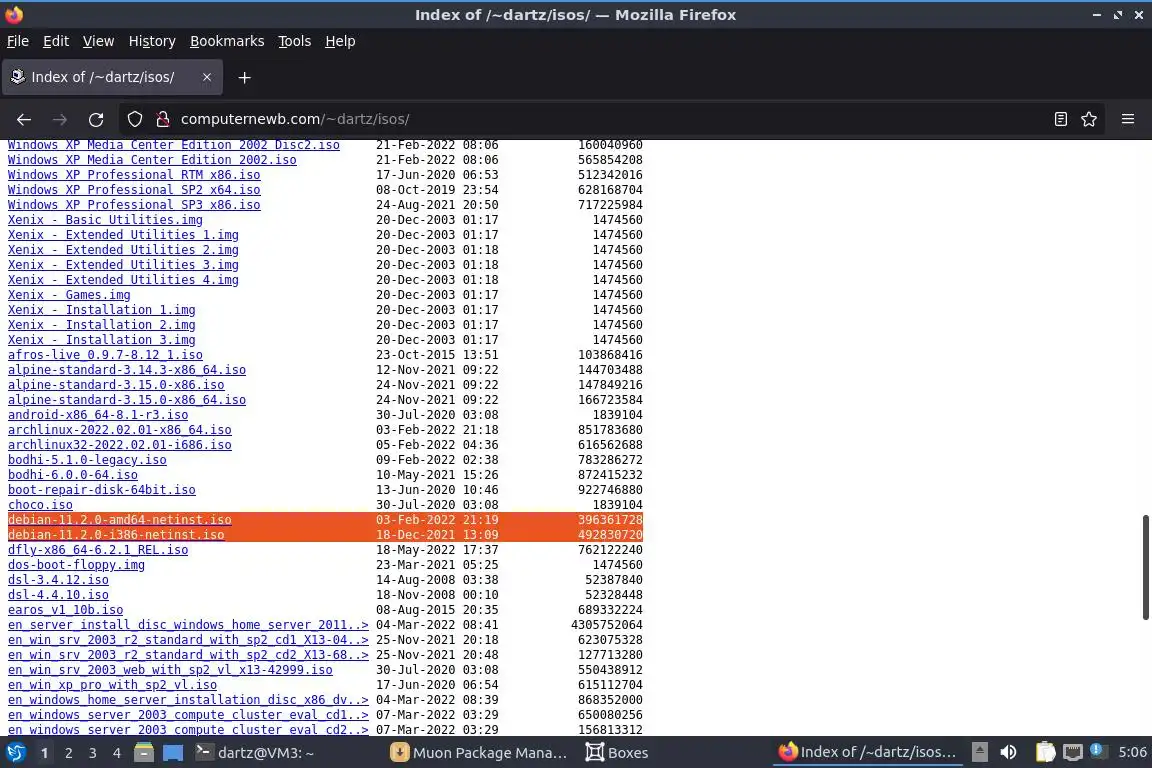Click the taskbar clock showing 5:06
This screenshot has width=1152, height=768.
[x=1132, y=752]
